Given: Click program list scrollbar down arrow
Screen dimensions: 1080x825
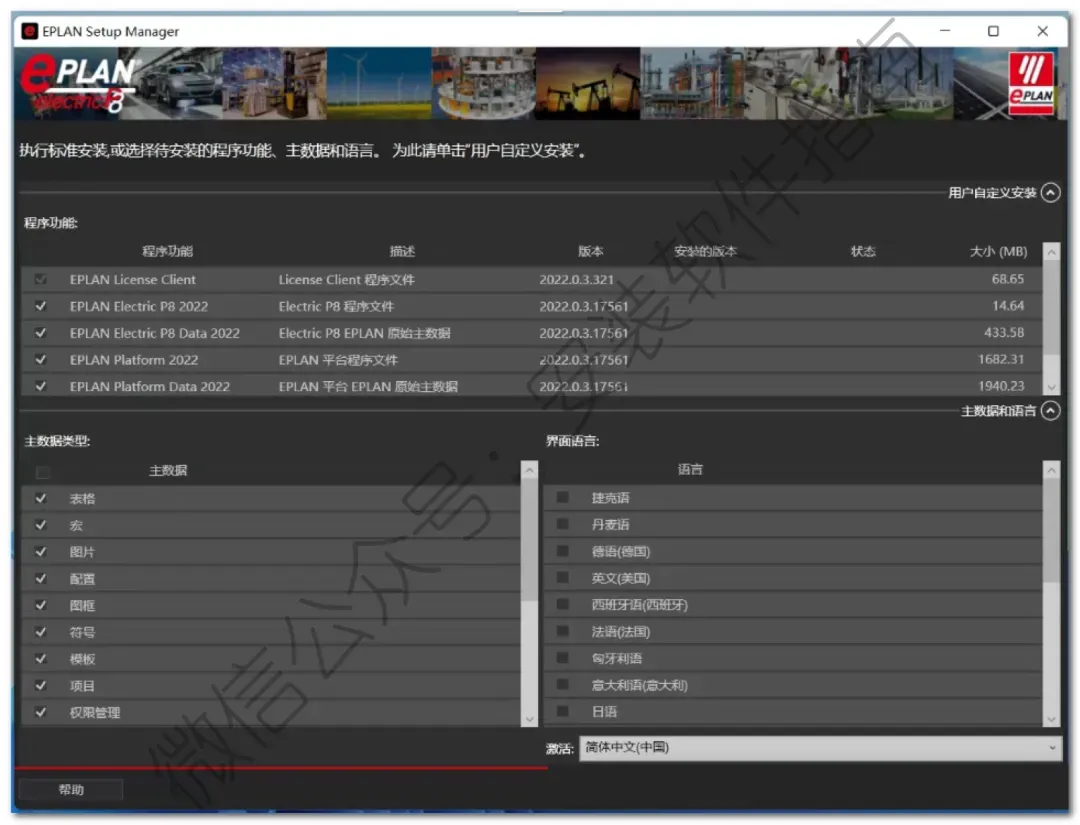Looking at the screenshot, I should [x=1051, y=387].
